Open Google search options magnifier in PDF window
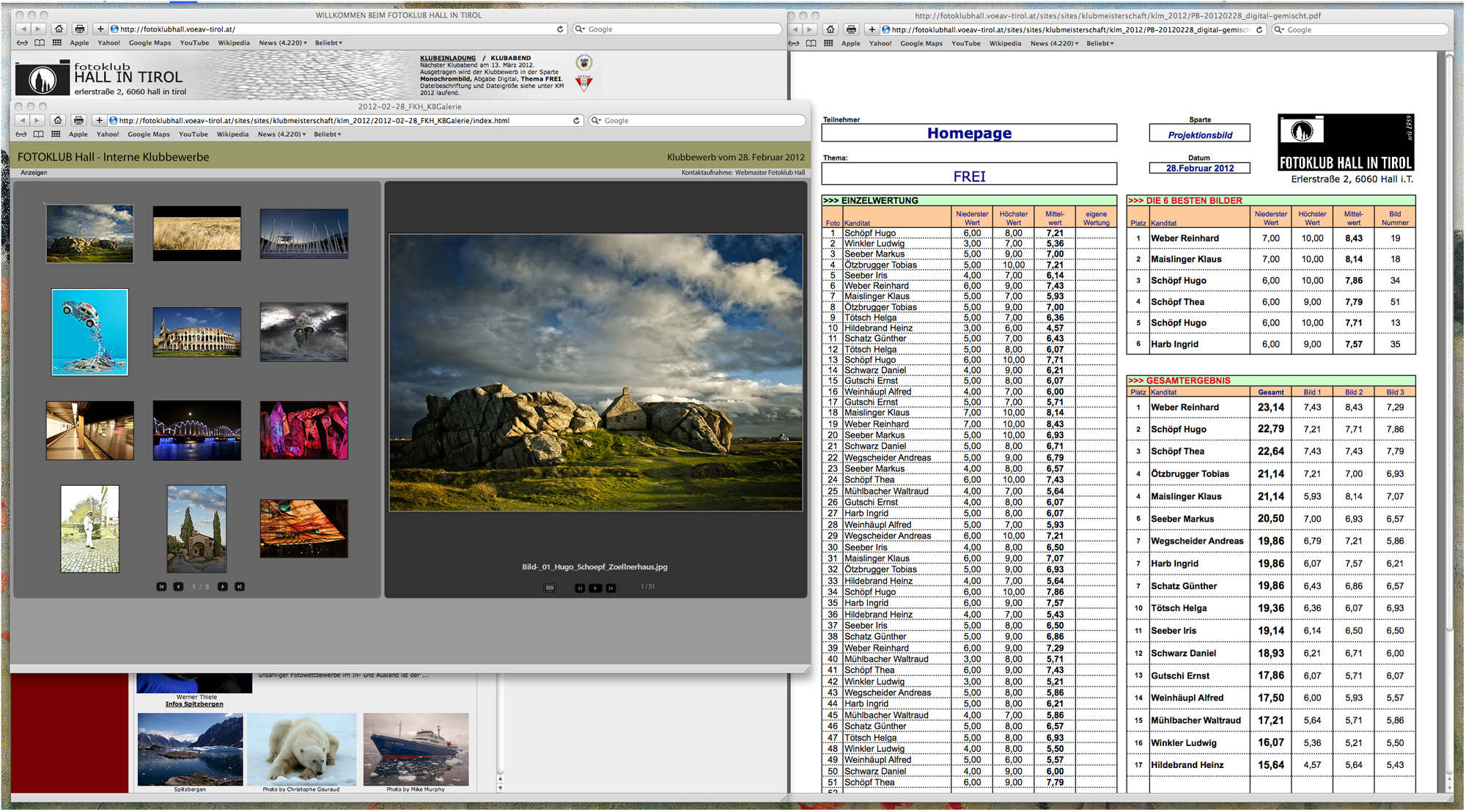This screenshot has width=1466, height=812. [x=1280, y=30]
